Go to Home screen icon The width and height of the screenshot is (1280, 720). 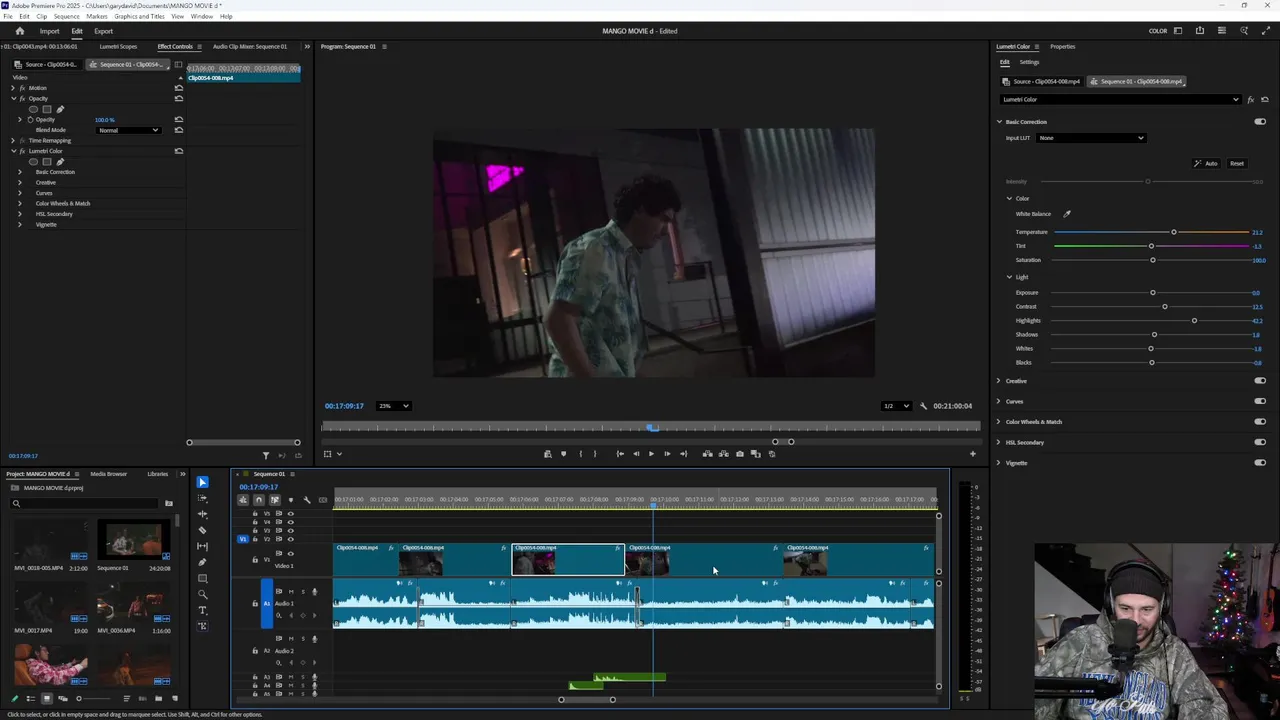(x=19, y=31)
